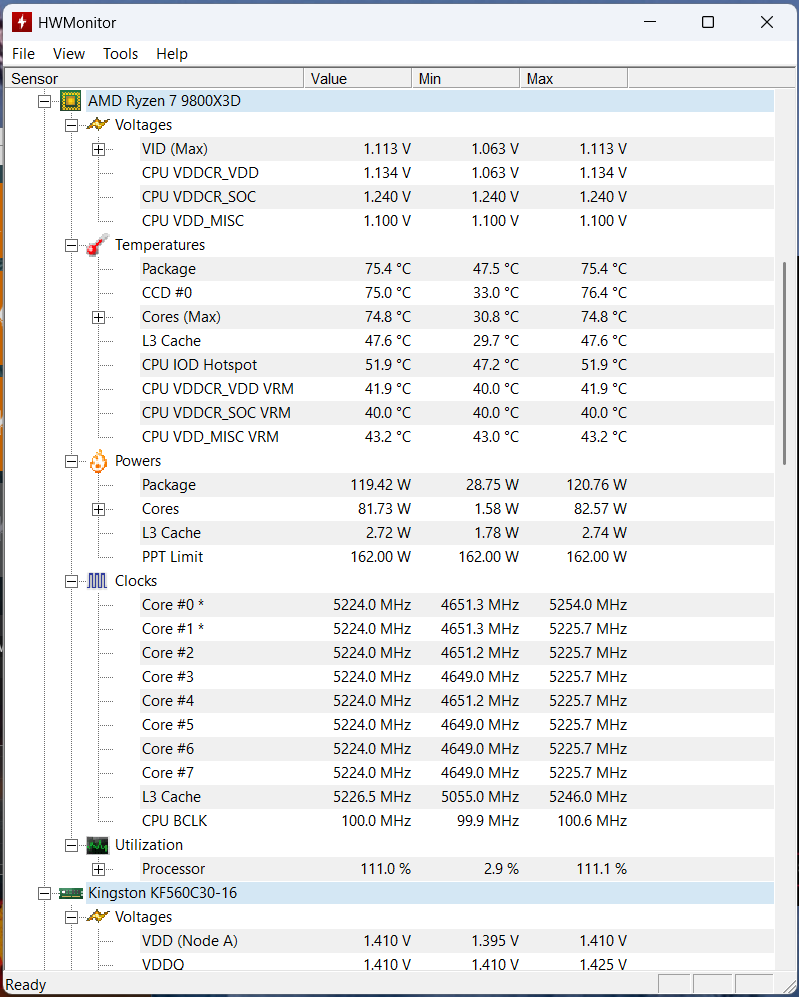Select the CPU VDDCR_VDD VRM row
Image resolution: width=799 pixels, height=997 pixels.
(456, 389)
